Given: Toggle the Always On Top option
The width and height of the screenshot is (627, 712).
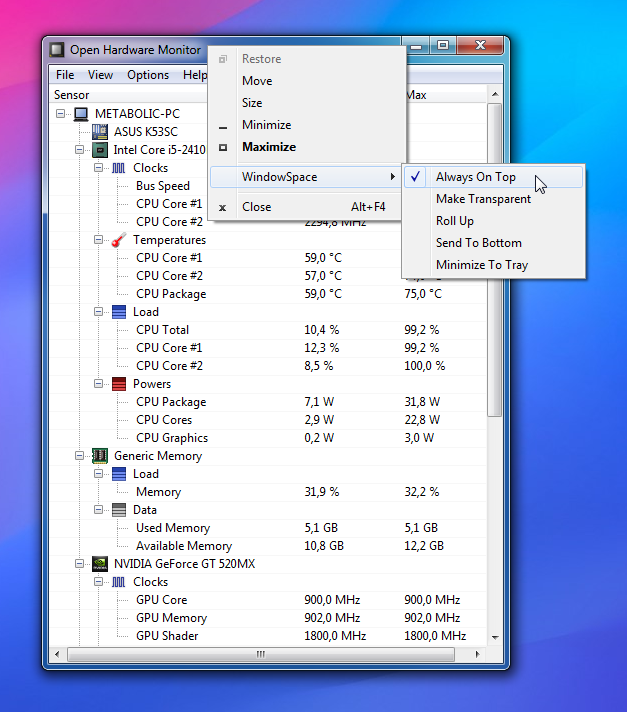Looking at the screenshot, I should [x=475, y=177].
